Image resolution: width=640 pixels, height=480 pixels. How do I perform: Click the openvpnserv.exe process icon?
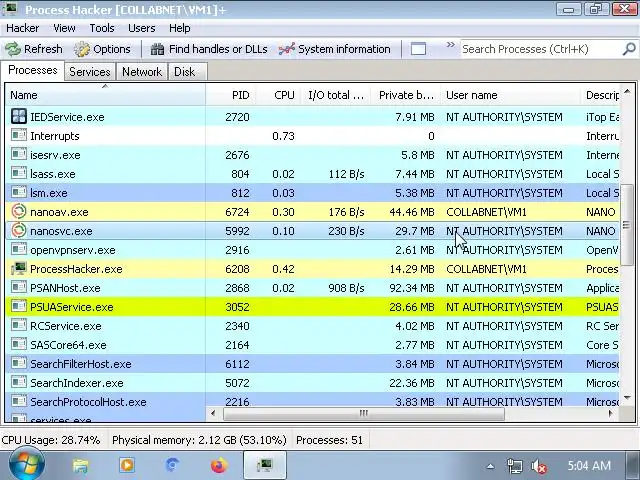click(19, 249)
